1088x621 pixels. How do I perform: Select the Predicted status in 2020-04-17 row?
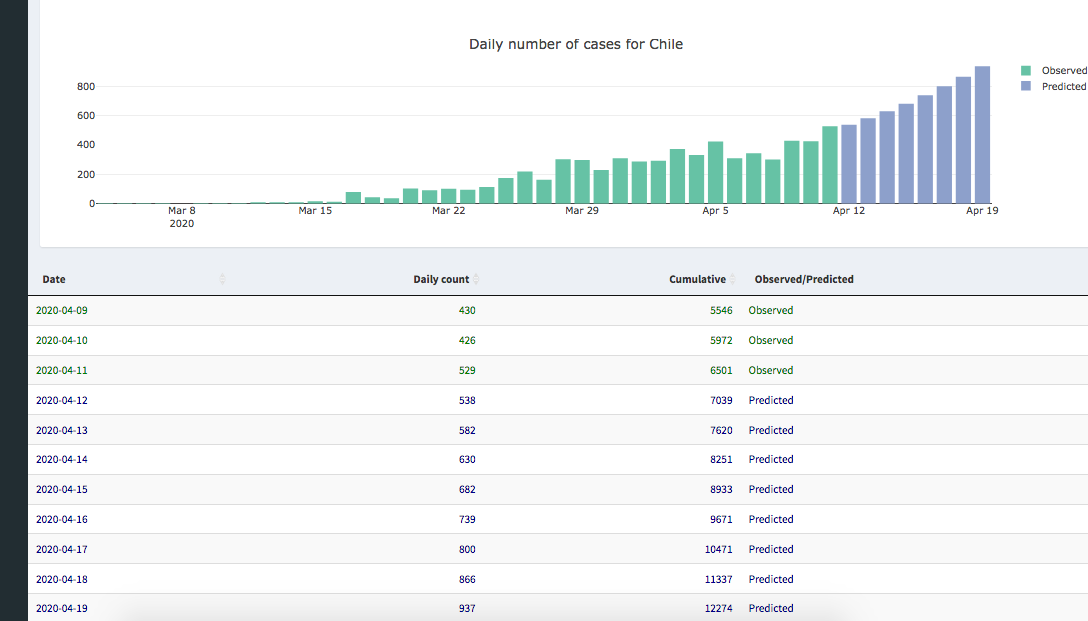point(771,550)
